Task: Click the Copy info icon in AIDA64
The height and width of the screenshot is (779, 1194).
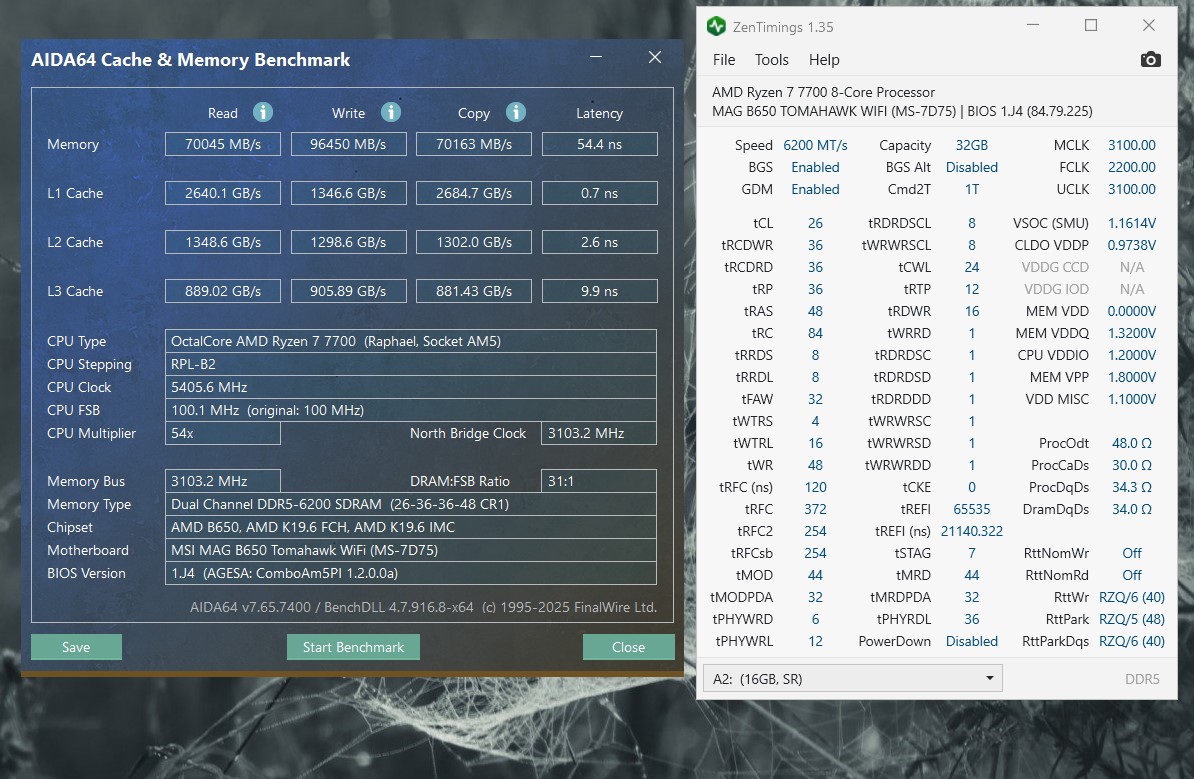Action: (516, 113)
